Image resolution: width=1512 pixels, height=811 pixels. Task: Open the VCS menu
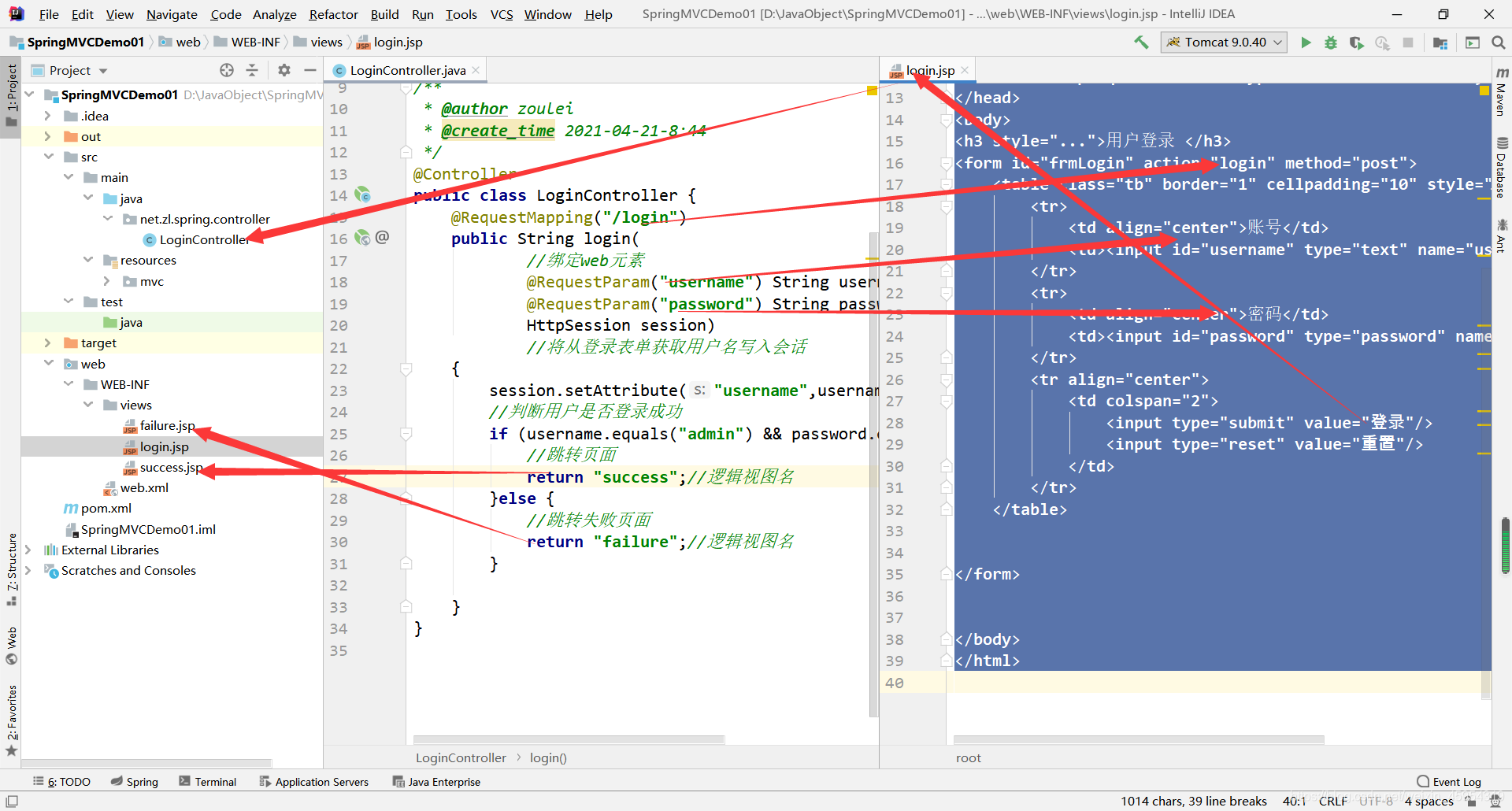[502, 14]
